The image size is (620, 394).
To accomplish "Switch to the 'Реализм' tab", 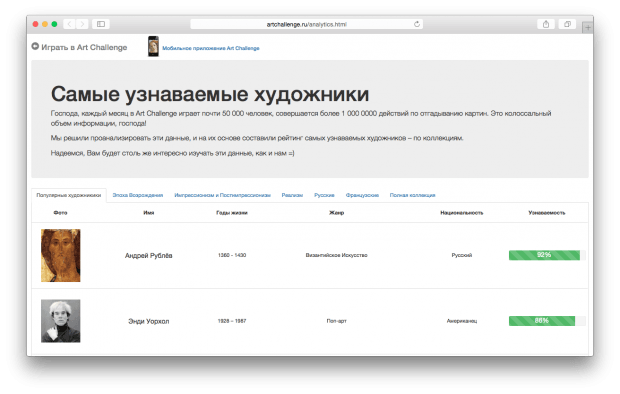I will (292, 195).
